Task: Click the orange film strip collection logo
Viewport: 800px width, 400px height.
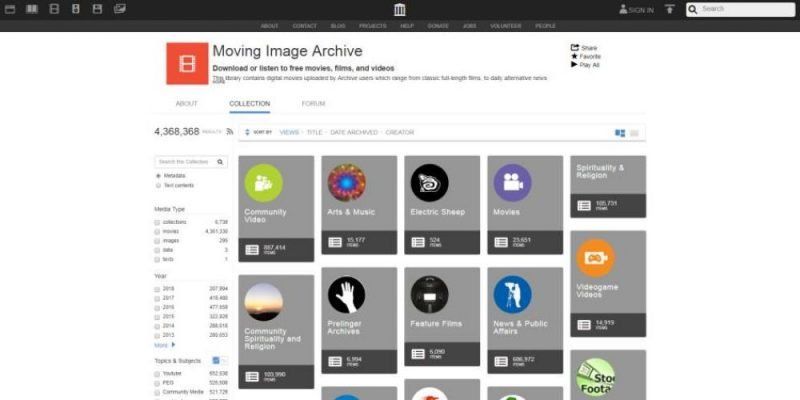Action: click(x=187, y=63)
